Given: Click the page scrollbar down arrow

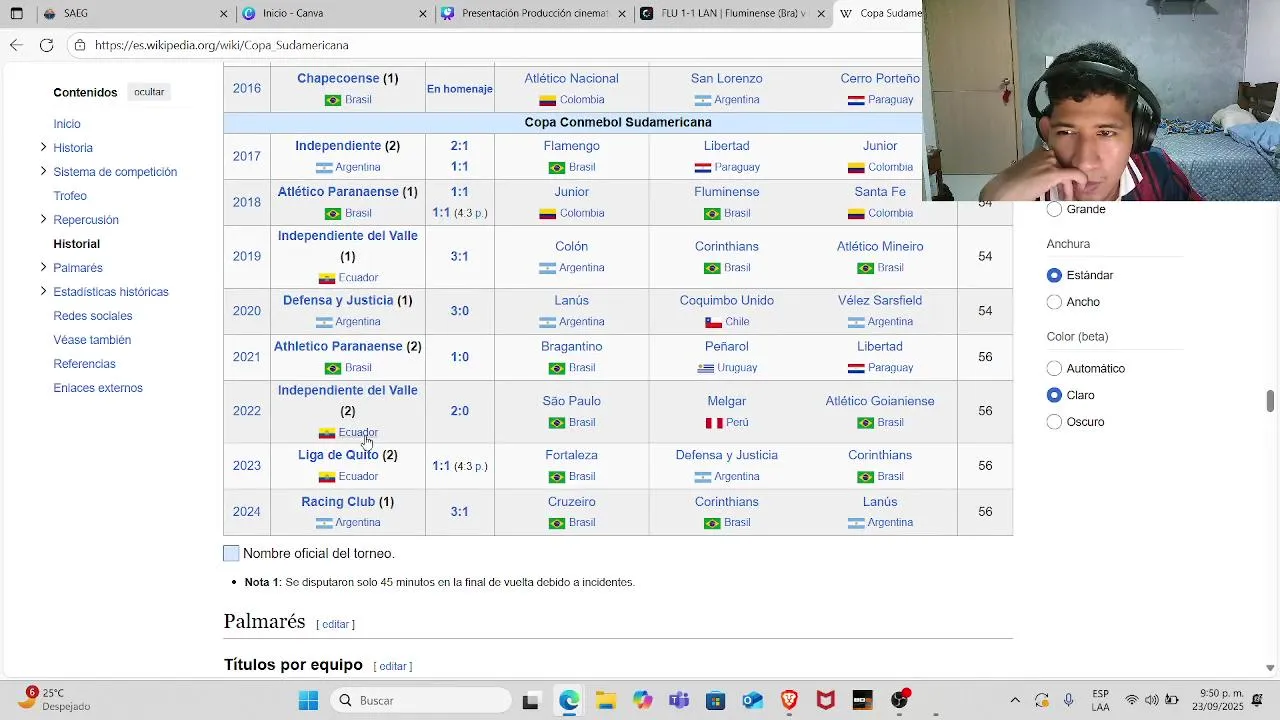Looking at the screenshot, I should coord(1270,668).
